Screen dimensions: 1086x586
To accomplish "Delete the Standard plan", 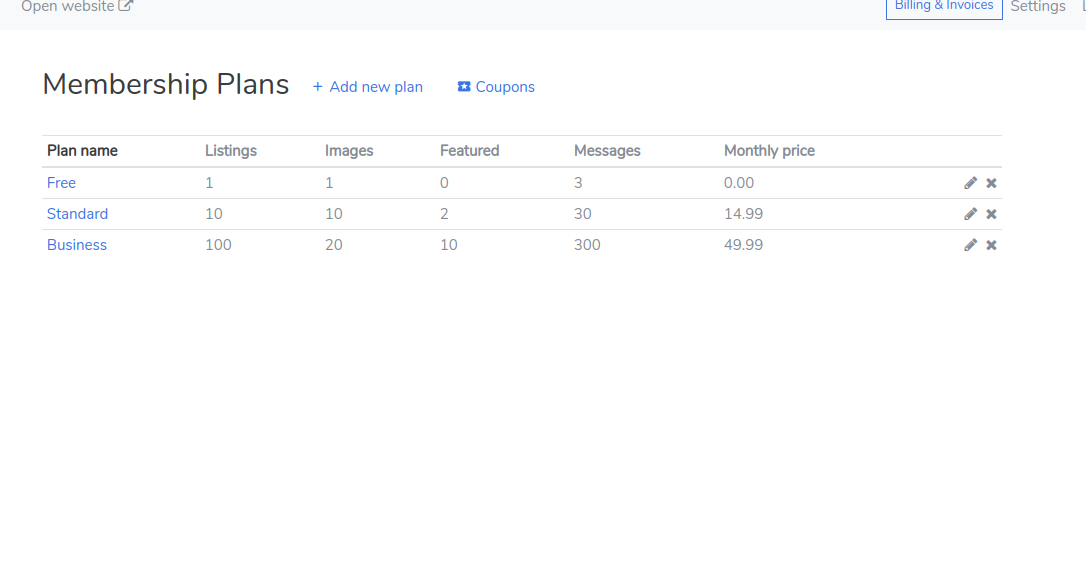I will pyautogui.click(x=991, y=214).
